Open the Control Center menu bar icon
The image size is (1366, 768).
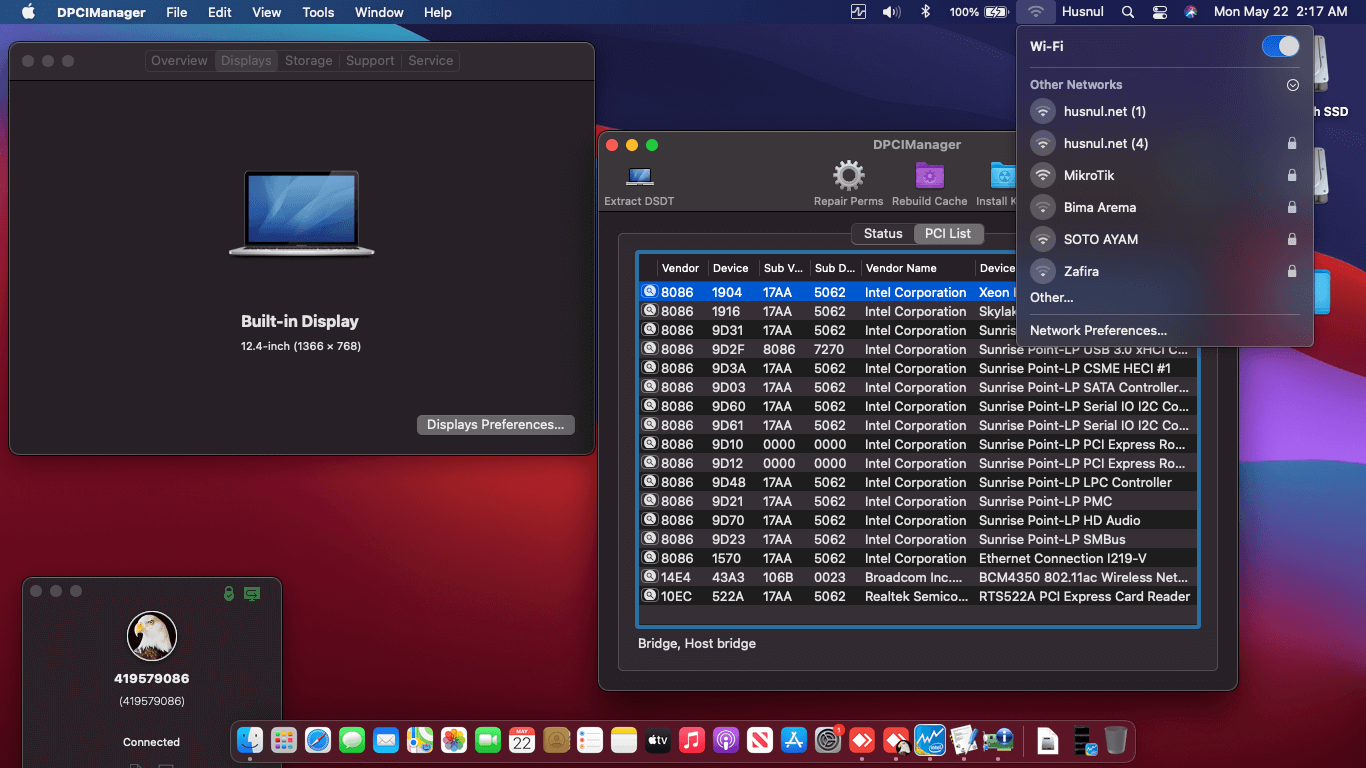(x=1159, y=12)
